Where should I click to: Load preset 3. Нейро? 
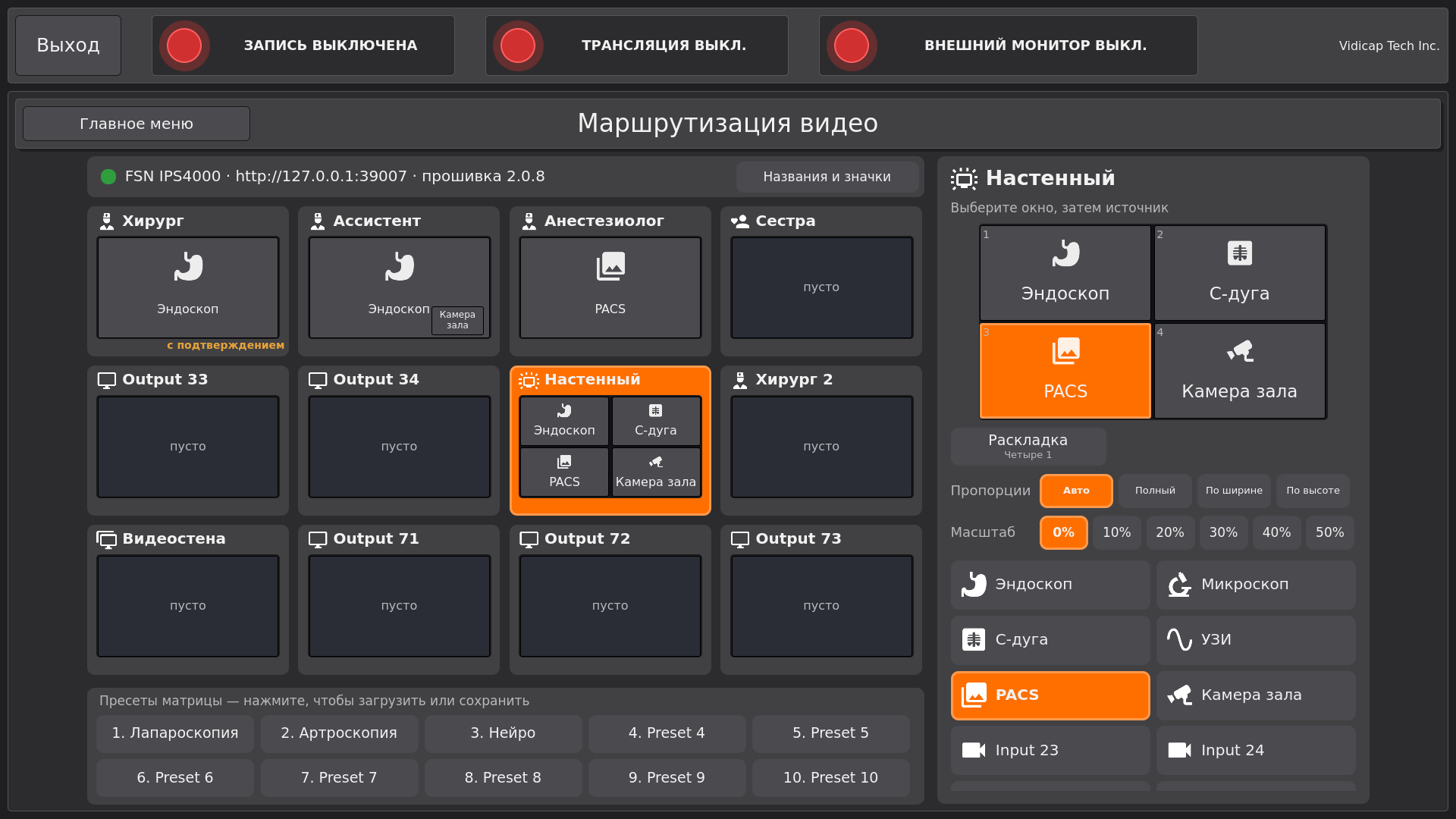tap(503, 734)
